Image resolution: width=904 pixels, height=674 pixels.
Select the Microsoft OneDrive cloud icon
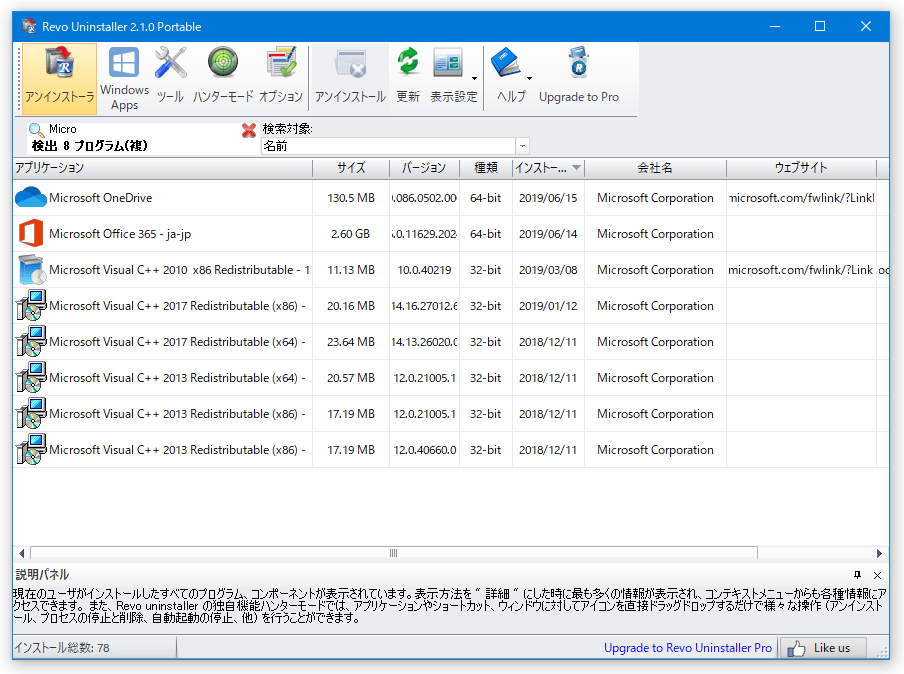(31, 197)
